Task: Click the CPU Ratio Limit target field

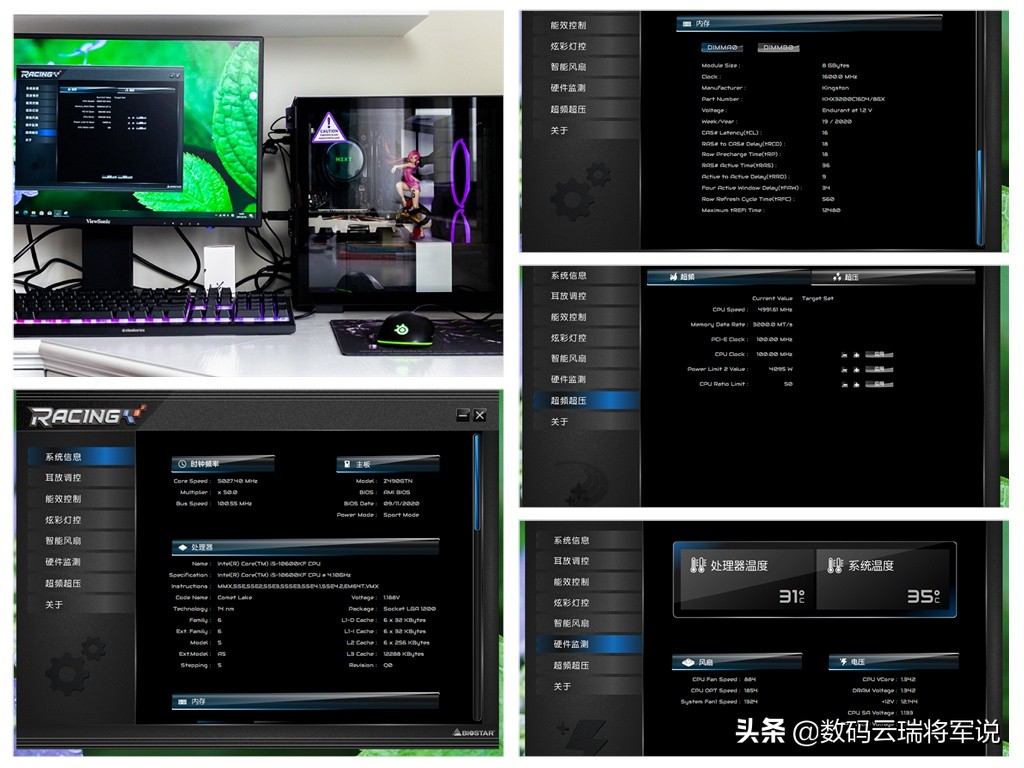Action: pos(879,385)
